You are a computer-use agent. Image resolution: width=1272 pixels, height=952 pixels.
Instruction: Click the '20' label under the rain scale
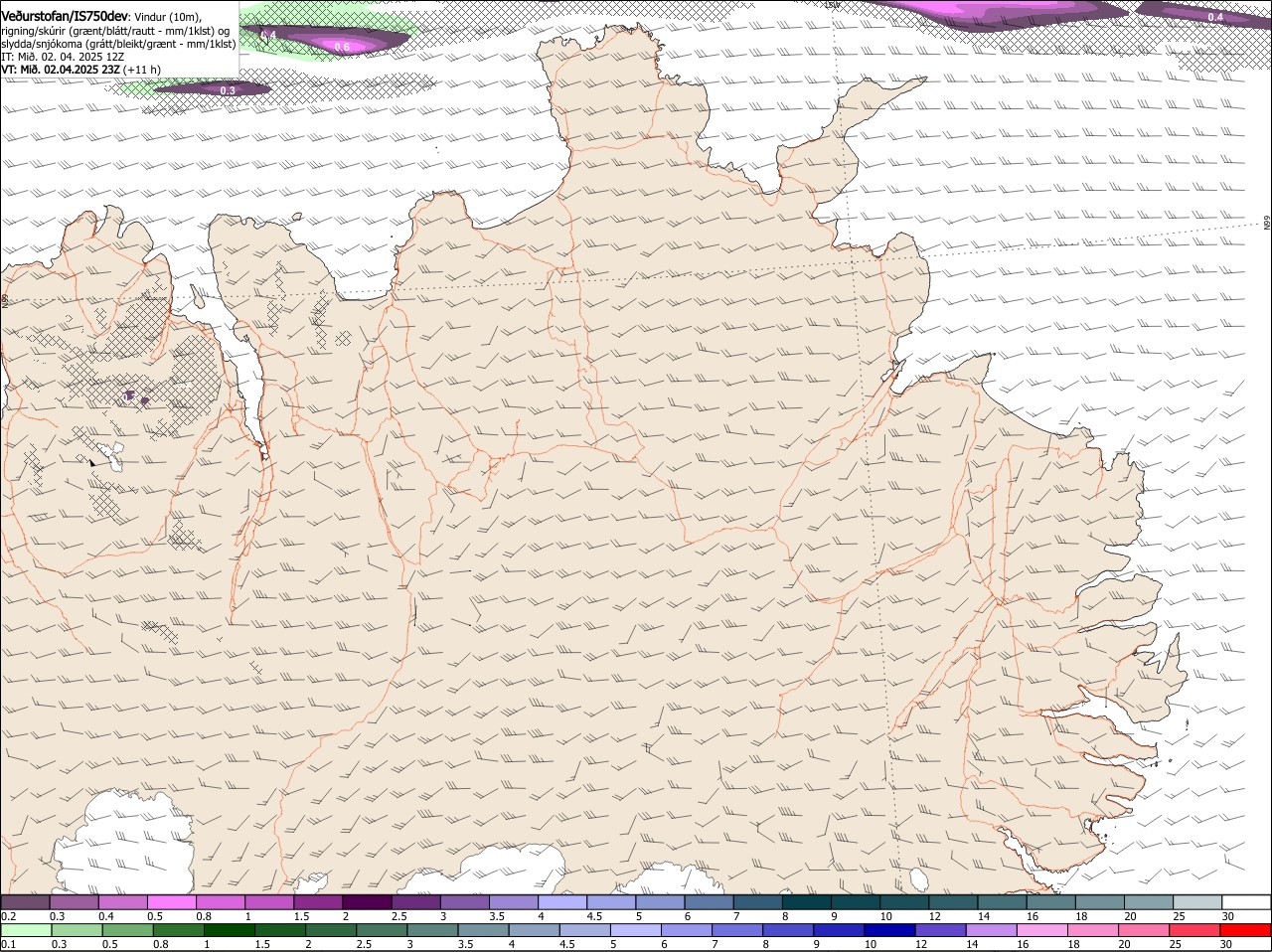(1125, 945)
